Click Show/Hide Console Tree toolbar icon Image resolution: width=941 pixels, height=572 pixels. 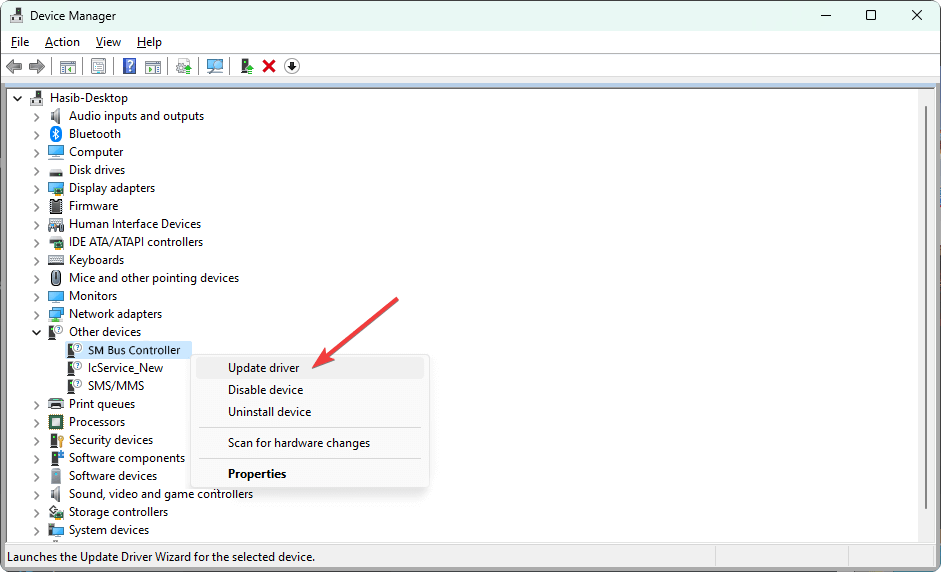coord(67,66)
